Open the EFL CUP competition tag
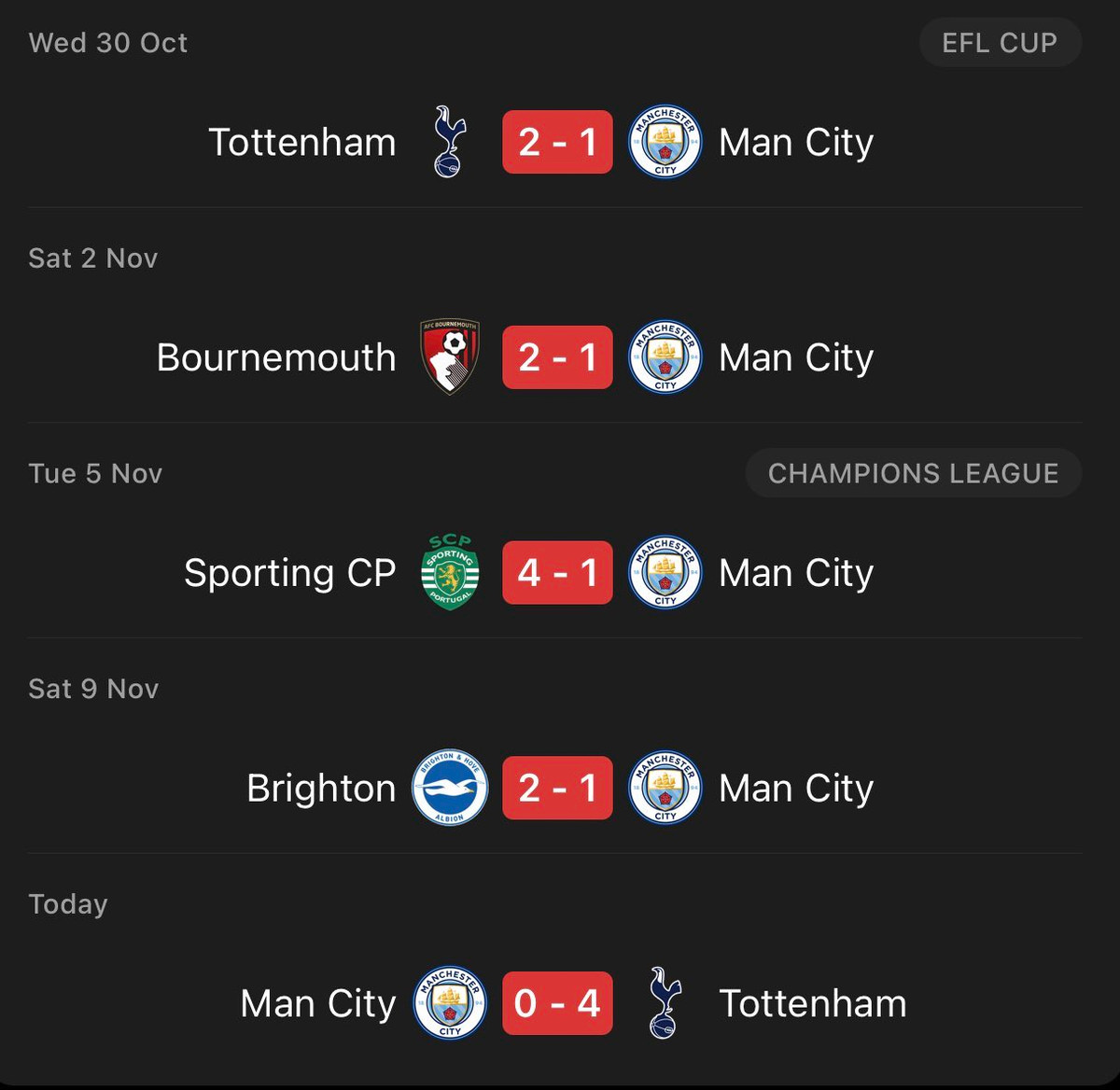This screenshot has width=1120, height=1090. tap(1000, 43)
